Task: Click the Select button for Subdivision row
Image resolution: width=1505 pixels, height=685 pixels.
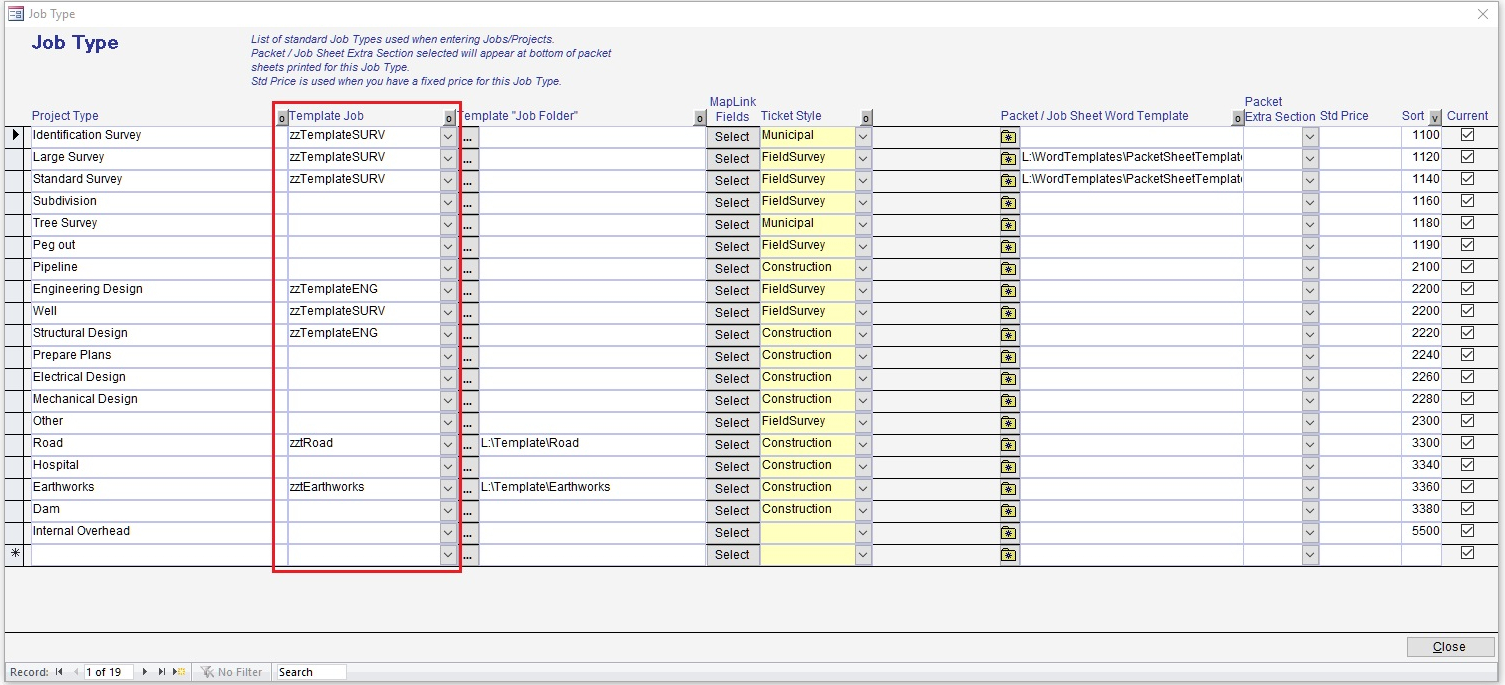Action: click(x=732, y=203)
